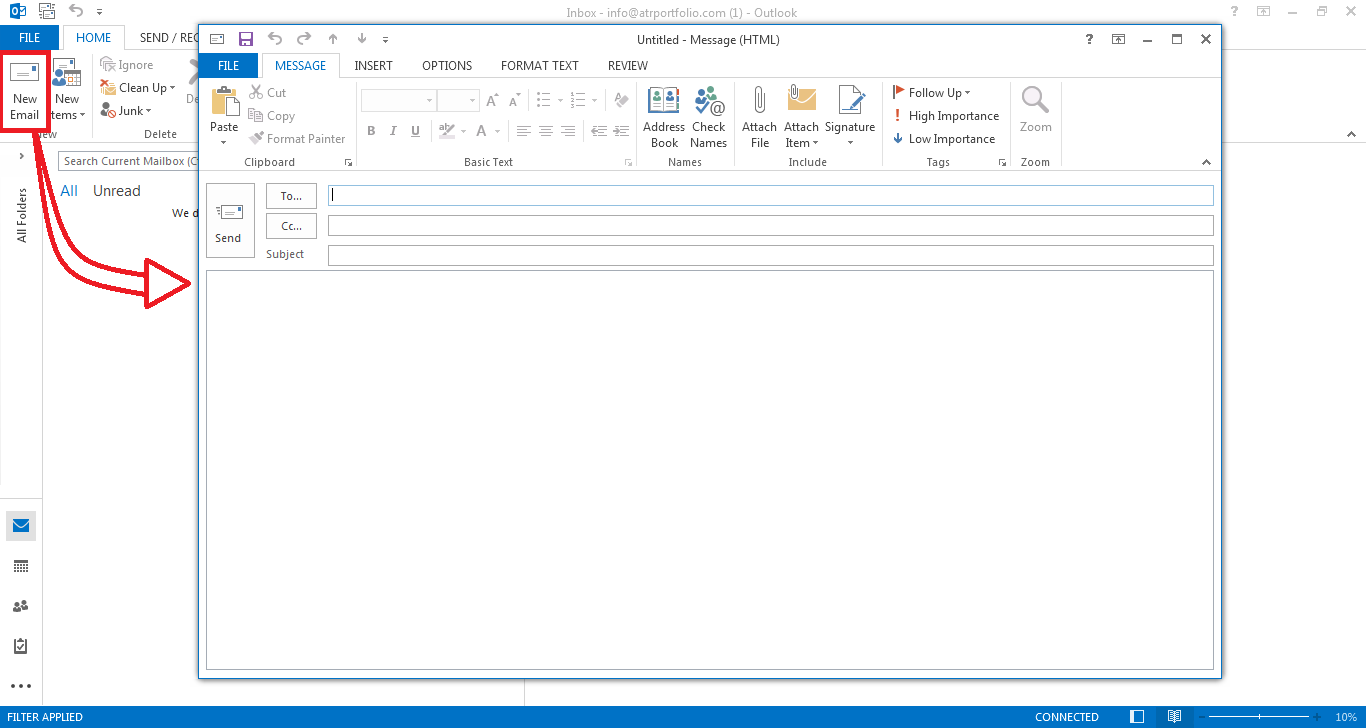Open the Address Book
The height and width of the screenshot is (728, 1366).
point(664,117)
